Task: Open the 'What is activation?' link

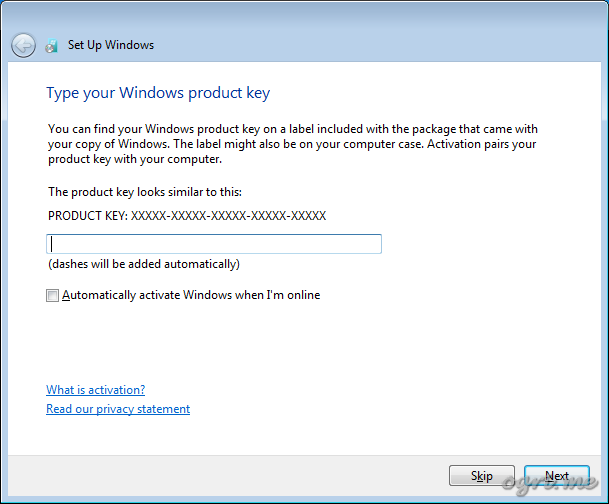Action: pyautogui.click(x=96, y=389)
